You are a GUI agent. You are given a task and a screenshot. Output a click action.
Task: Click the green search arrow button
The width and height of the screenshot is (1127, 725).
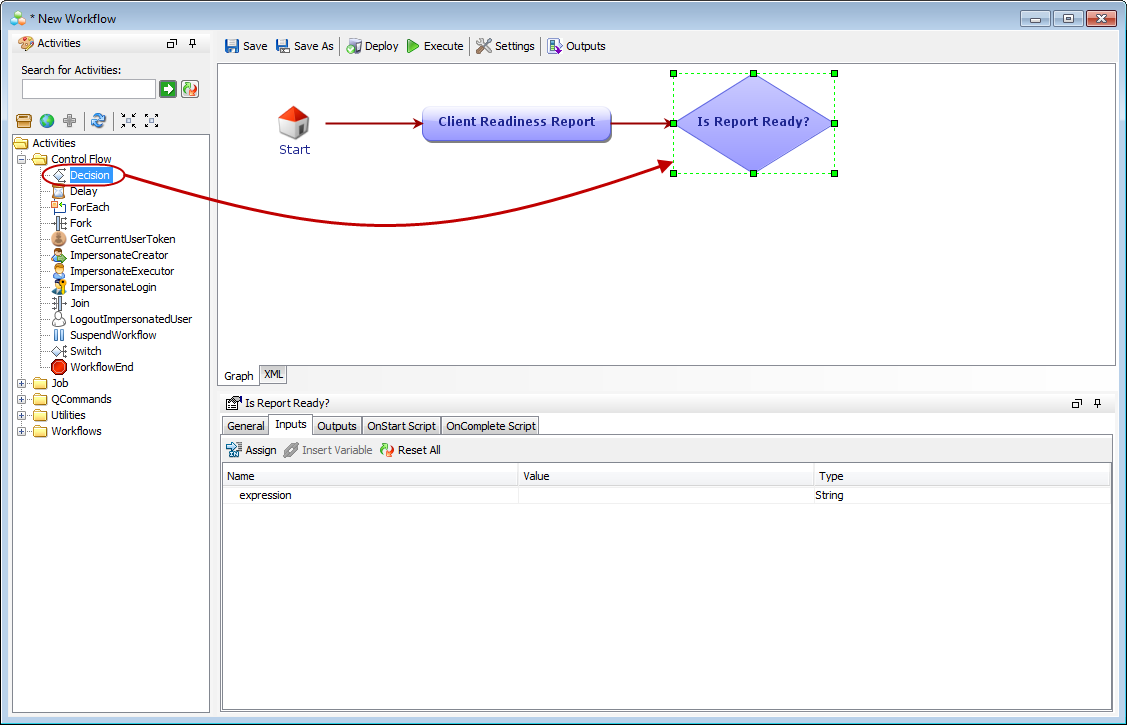168,89
